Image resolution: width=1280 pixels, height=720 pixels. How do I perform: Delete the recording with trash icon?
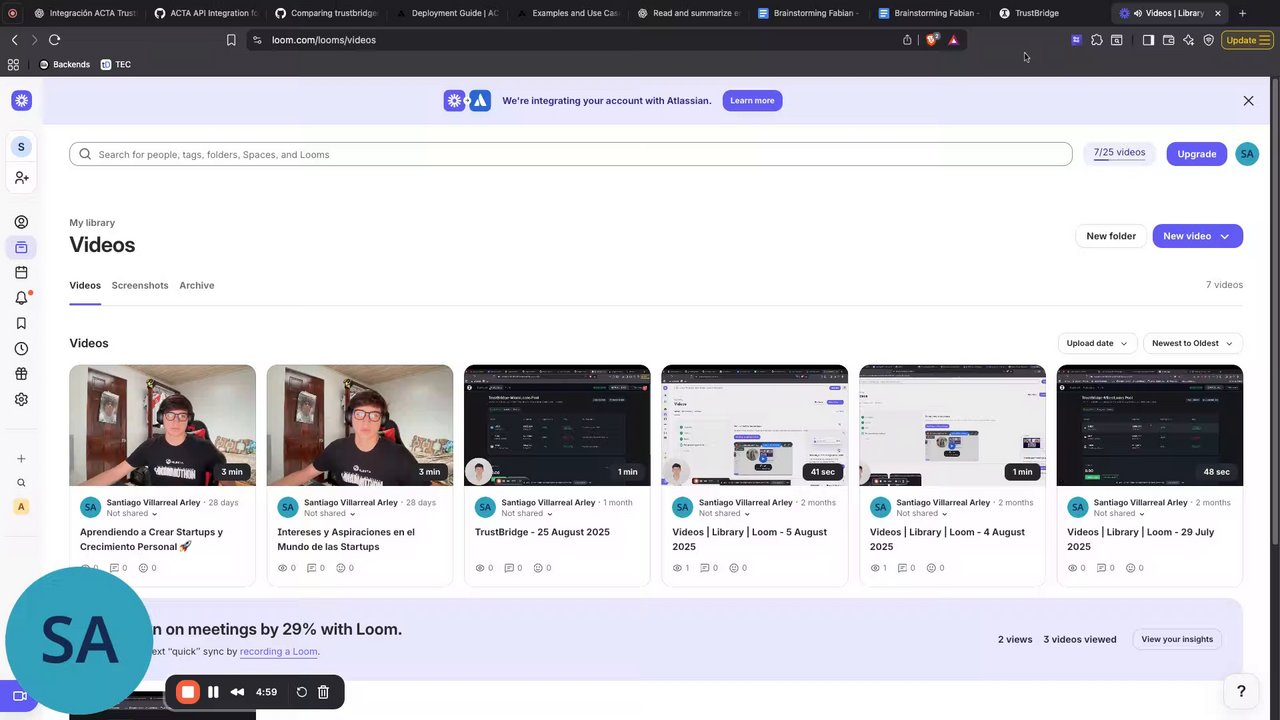pyautogui.click(x=323, y=692)
